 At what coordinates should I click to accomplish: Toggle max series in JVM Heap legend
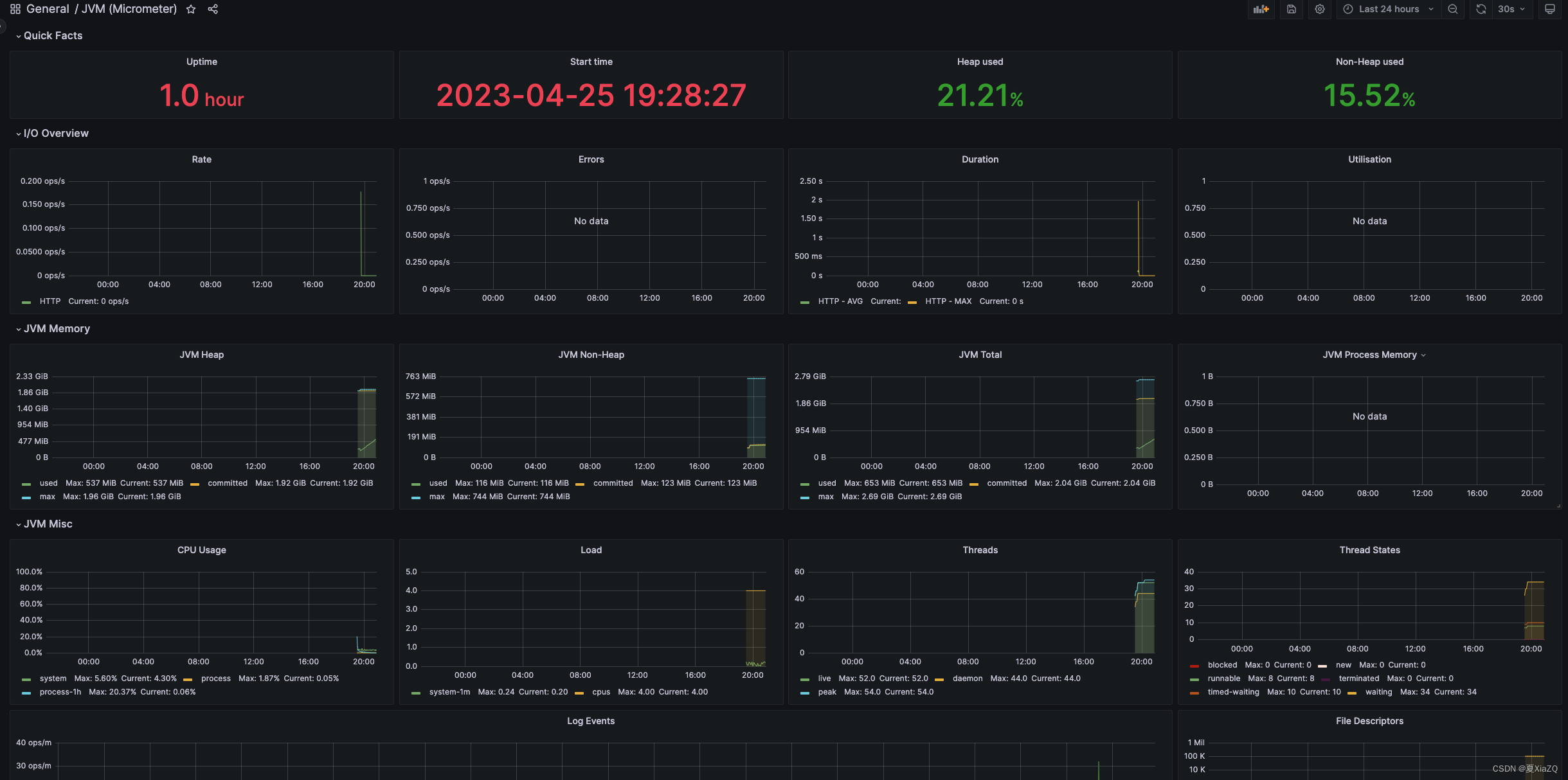click(x=48, y=497)
